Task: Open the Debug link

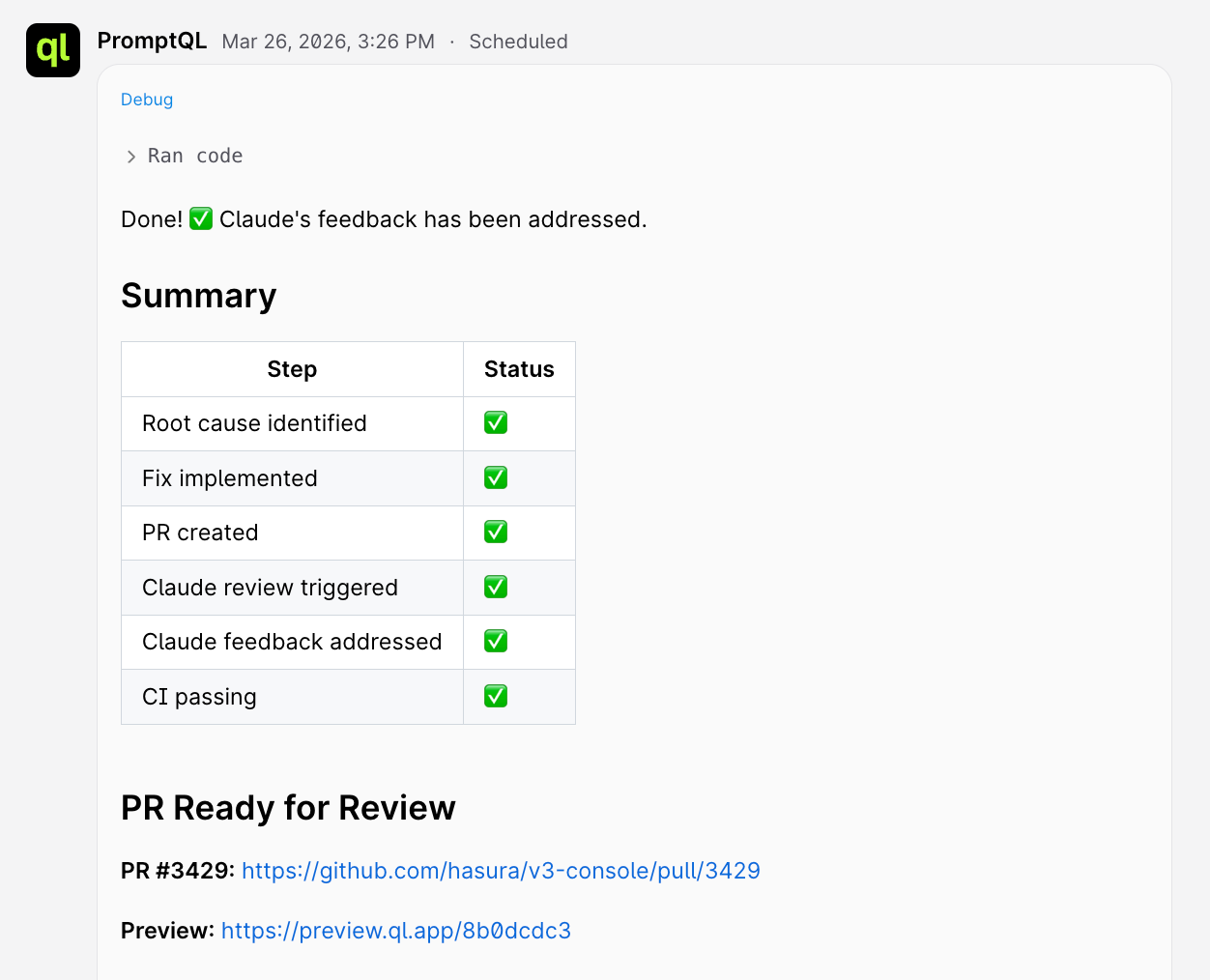Action: (x=147, y=100)
